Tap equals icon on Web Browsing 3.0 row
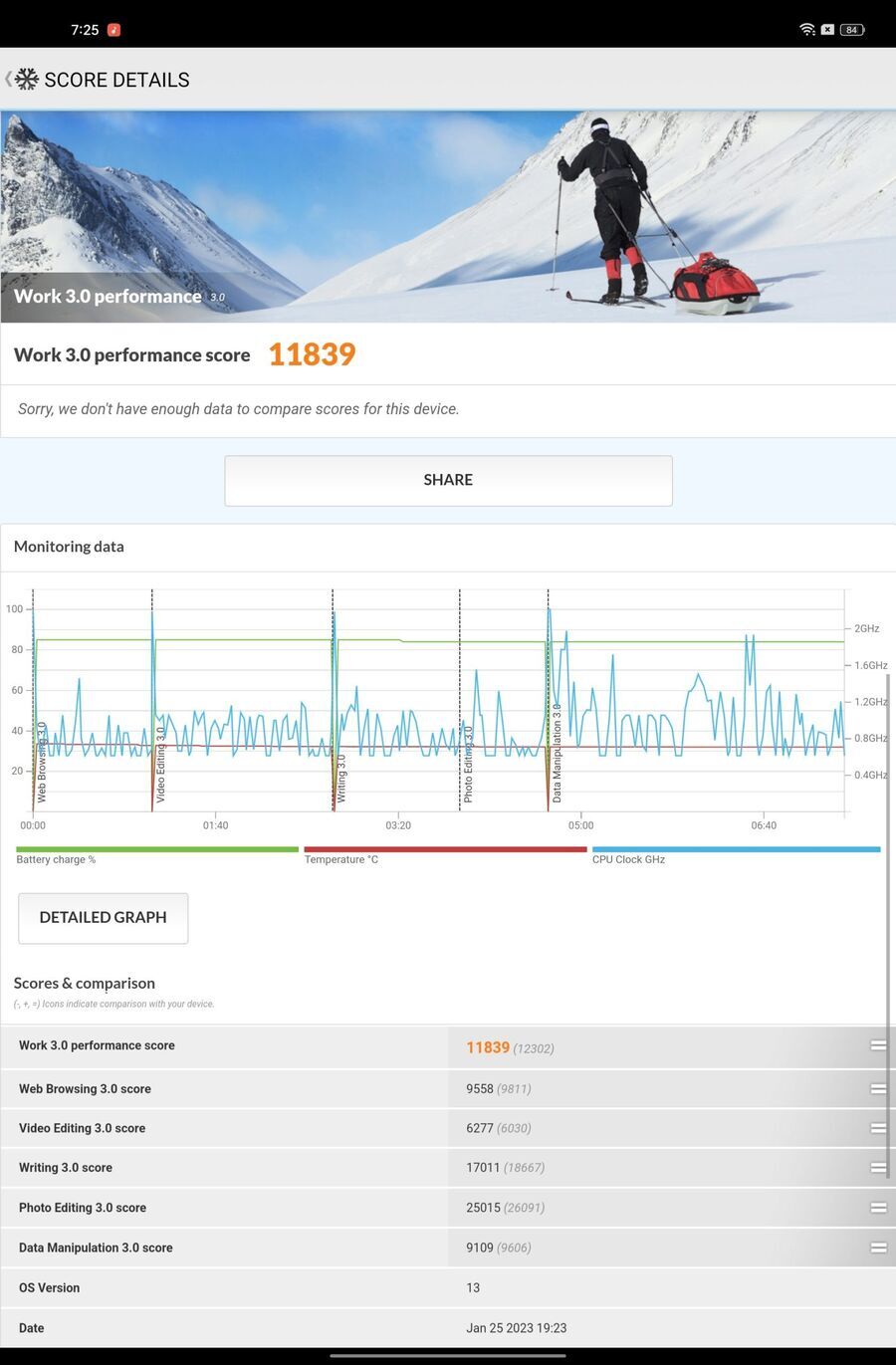896x1365 pixels. click(878, 1088)
